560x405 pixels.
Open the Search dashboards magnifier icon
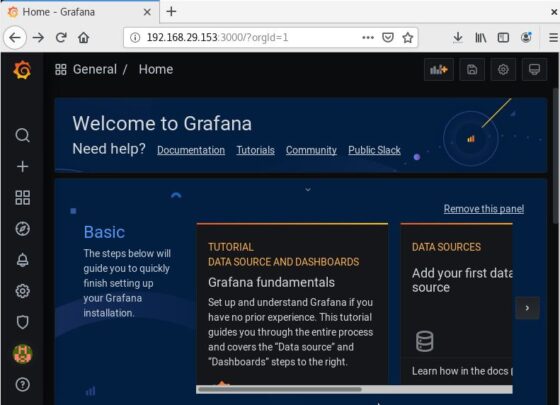tap(22, 135)
